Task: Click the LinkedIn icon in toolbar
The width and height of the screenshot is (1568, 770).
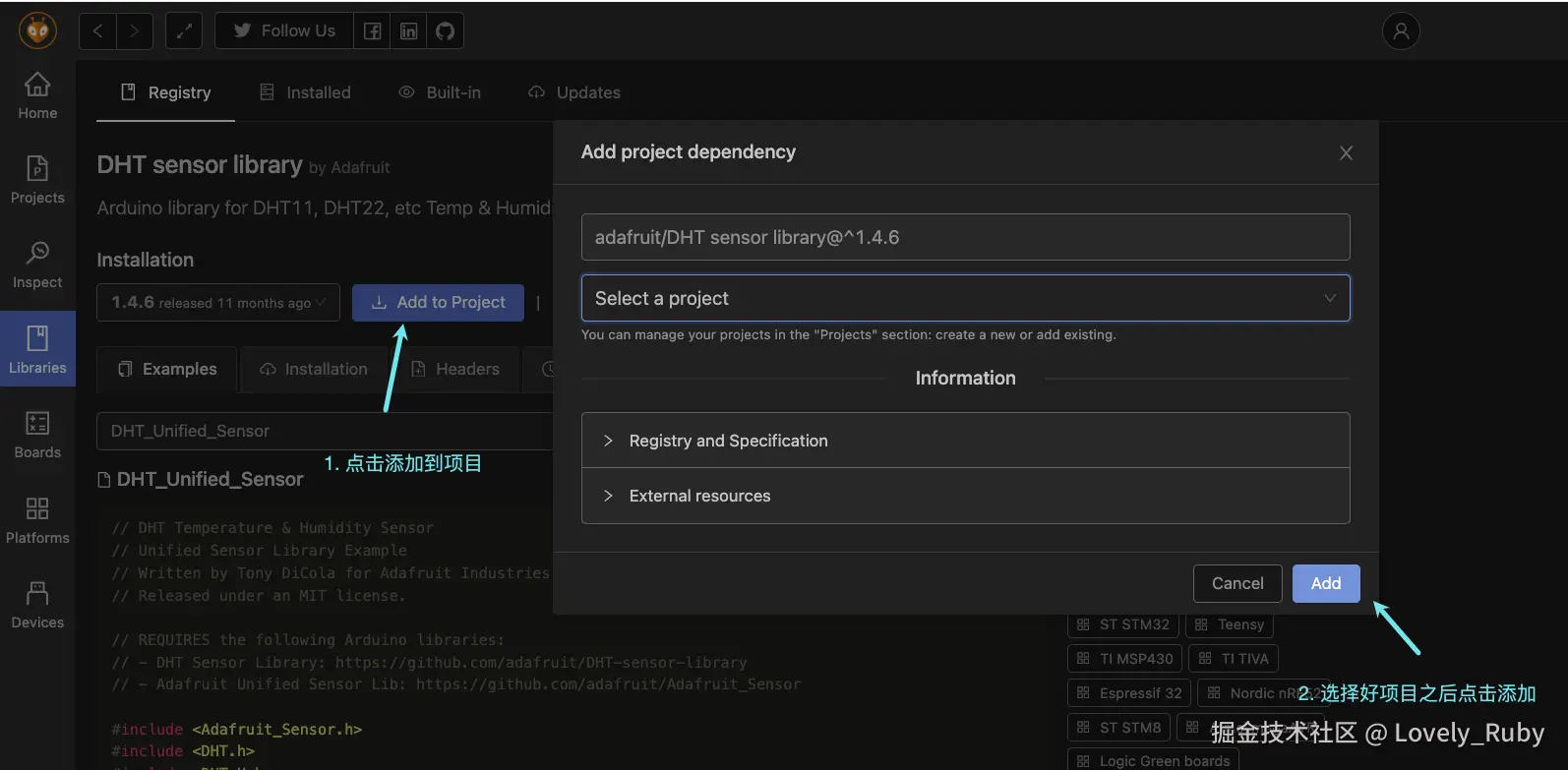Action: (408, 31)
